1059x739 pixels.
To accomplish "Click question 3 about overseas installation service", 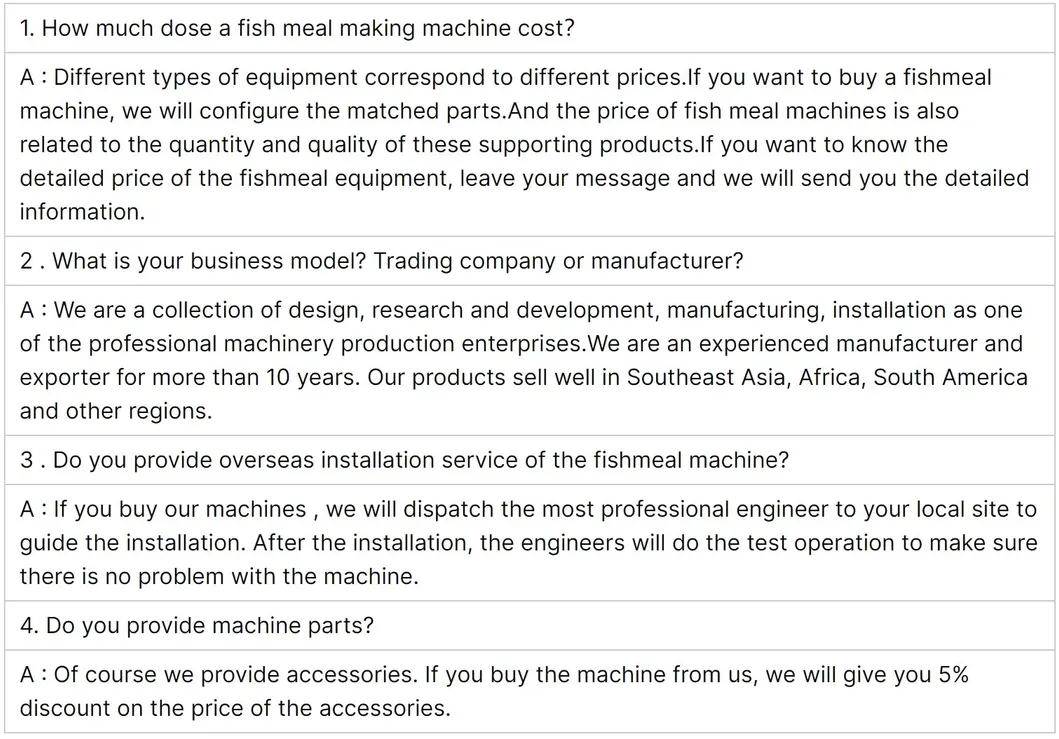I will 404,460.
